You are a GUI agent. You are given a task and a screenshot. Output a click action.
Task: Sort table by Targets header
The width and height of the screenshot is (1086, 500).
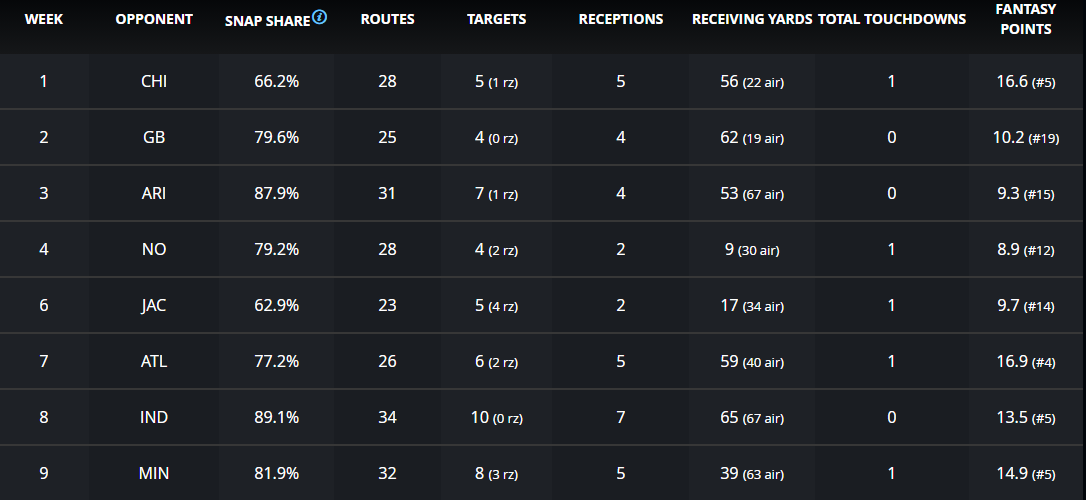[x=496, y=20]
